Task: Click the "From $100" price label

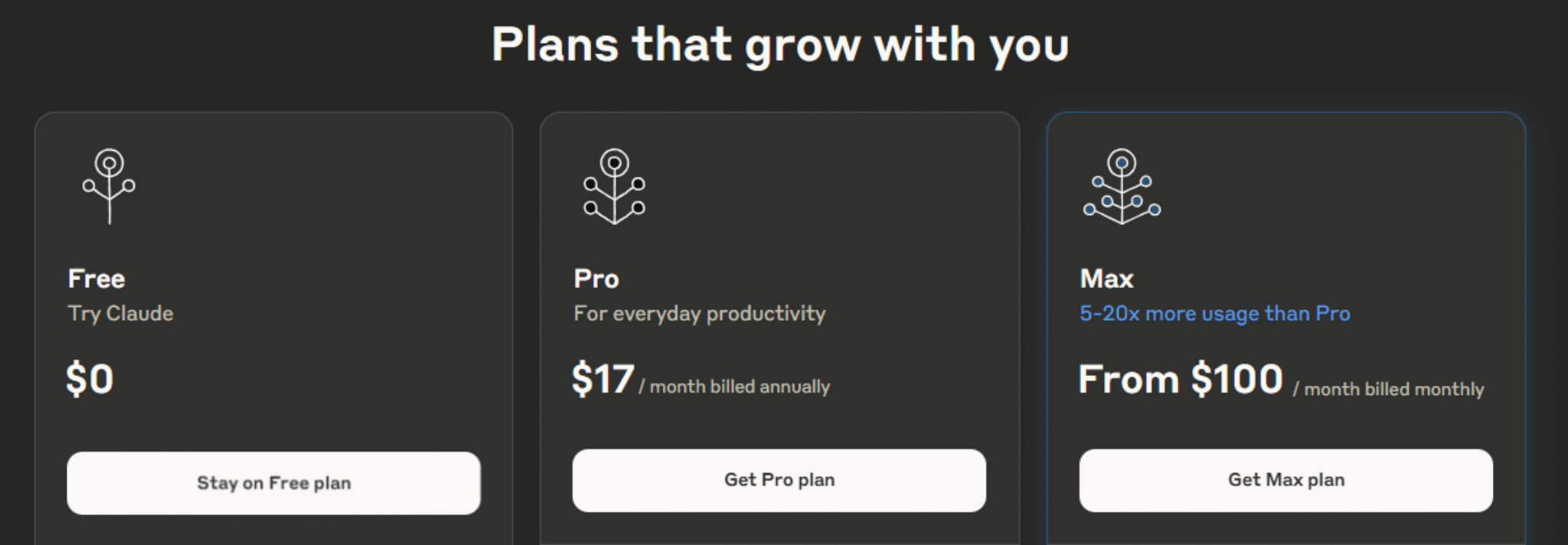Action: (1181, 379)
